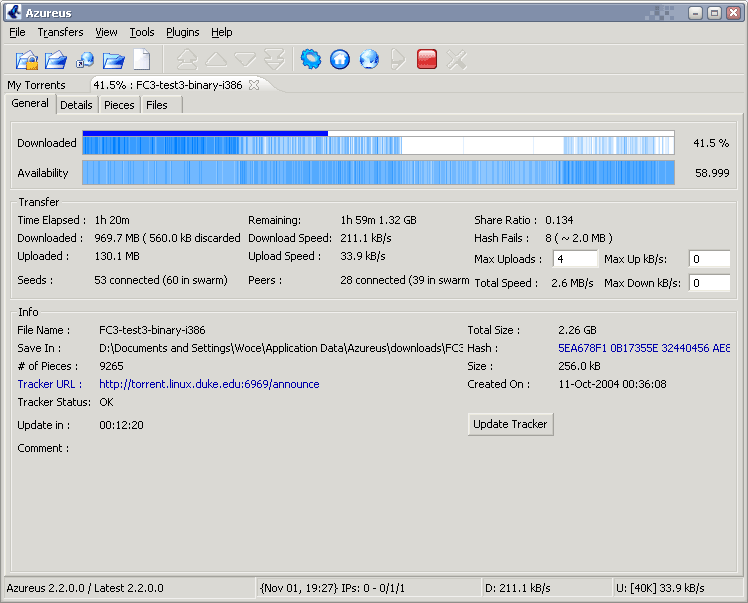Image resolution: width=748 pixels, height=603 pixels.
Task: Click the Total Size value 2.26 GB
Action: pos(577,330)
